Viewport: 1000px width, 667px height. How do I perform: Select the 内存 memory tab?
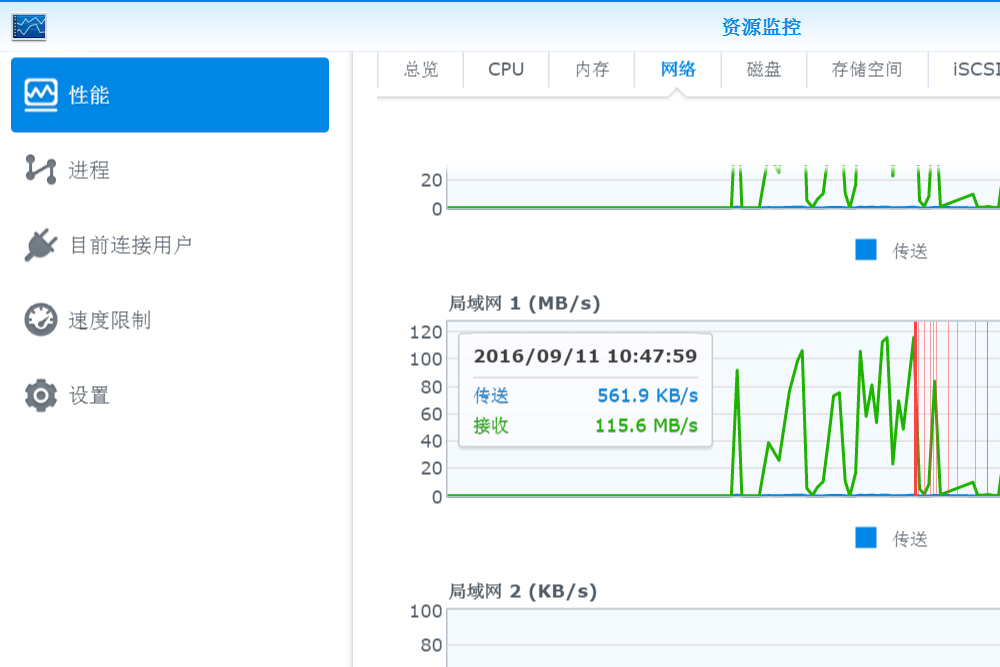point(591,69)
